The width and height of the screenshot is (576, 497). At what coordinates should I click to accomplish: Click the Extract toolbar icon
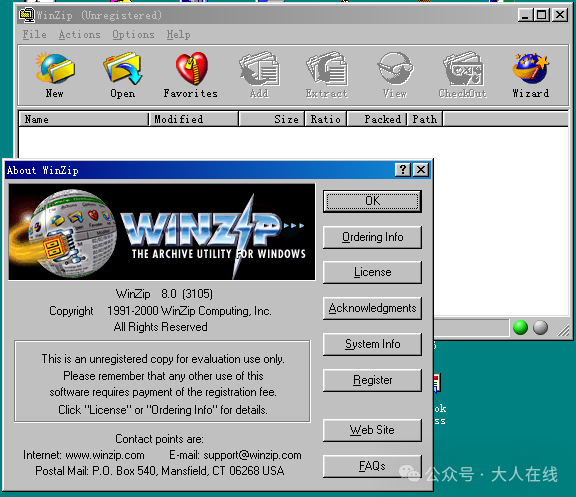pyautogui.click(x=327, y=75)
